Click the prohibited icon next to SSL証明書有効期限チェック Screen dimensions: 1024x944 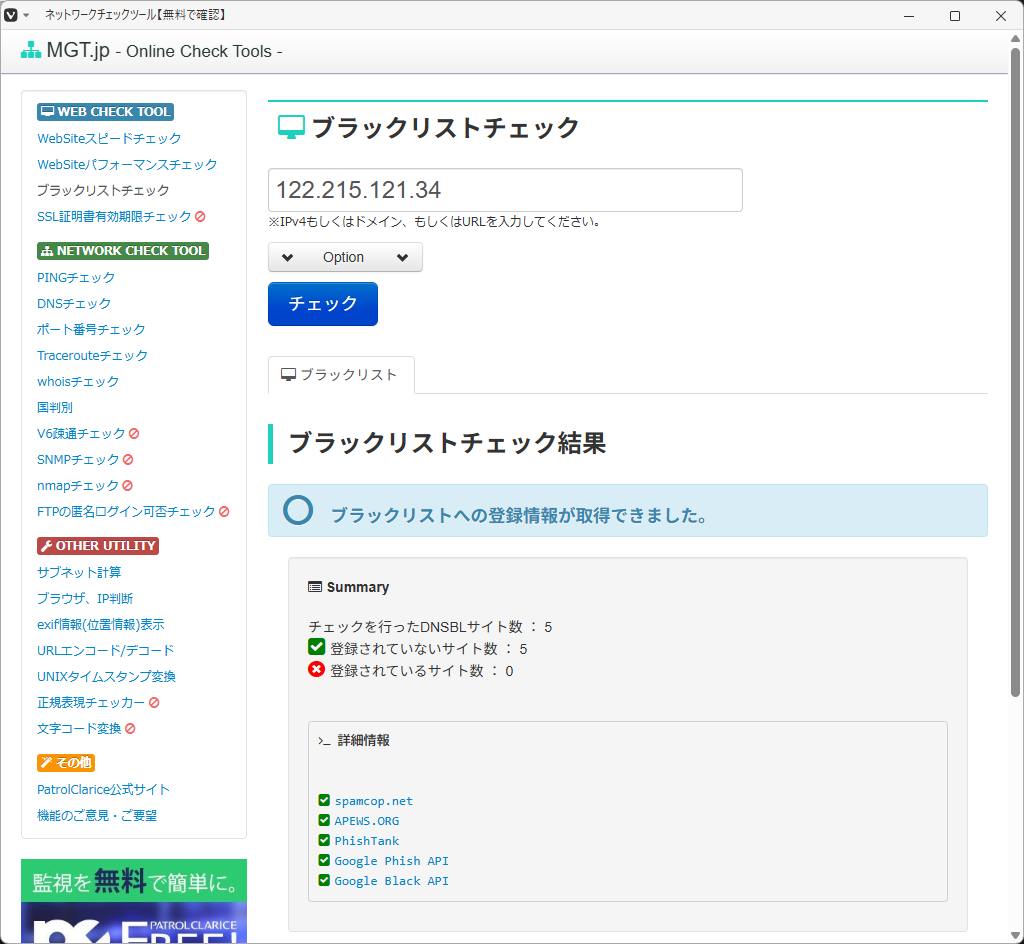pyautogui.click(x=200, y=217)
